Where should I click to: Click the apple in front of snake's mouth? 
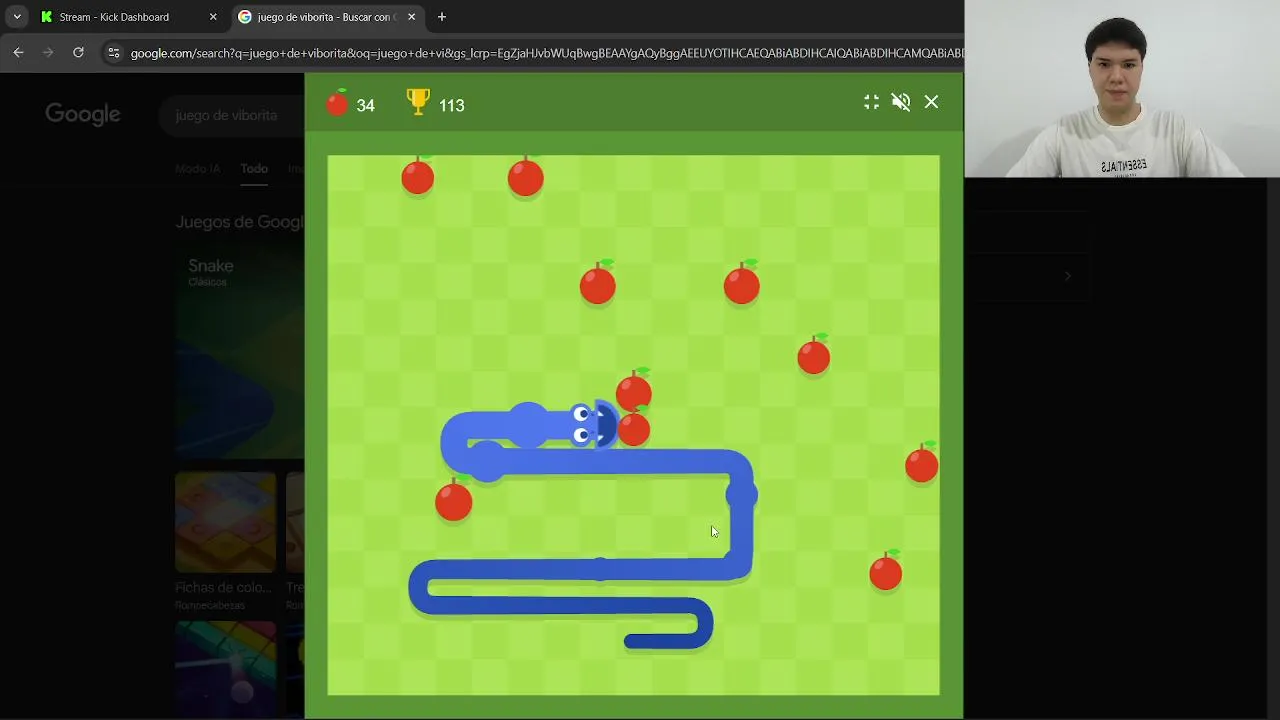pos(633,427)
